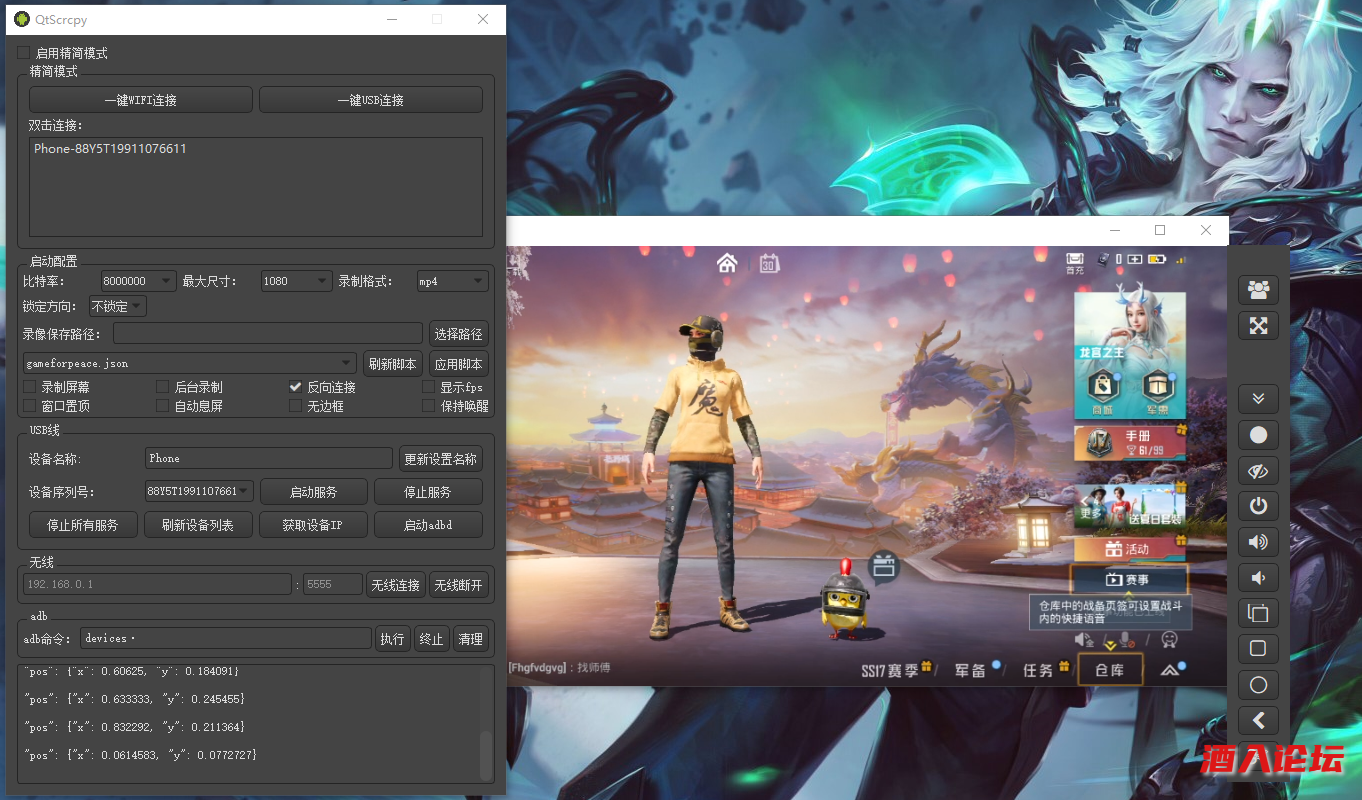The image size is (1362, 800).
Task: Click the single square icon in the side toolbar
Action: (x=1258, y=648)
